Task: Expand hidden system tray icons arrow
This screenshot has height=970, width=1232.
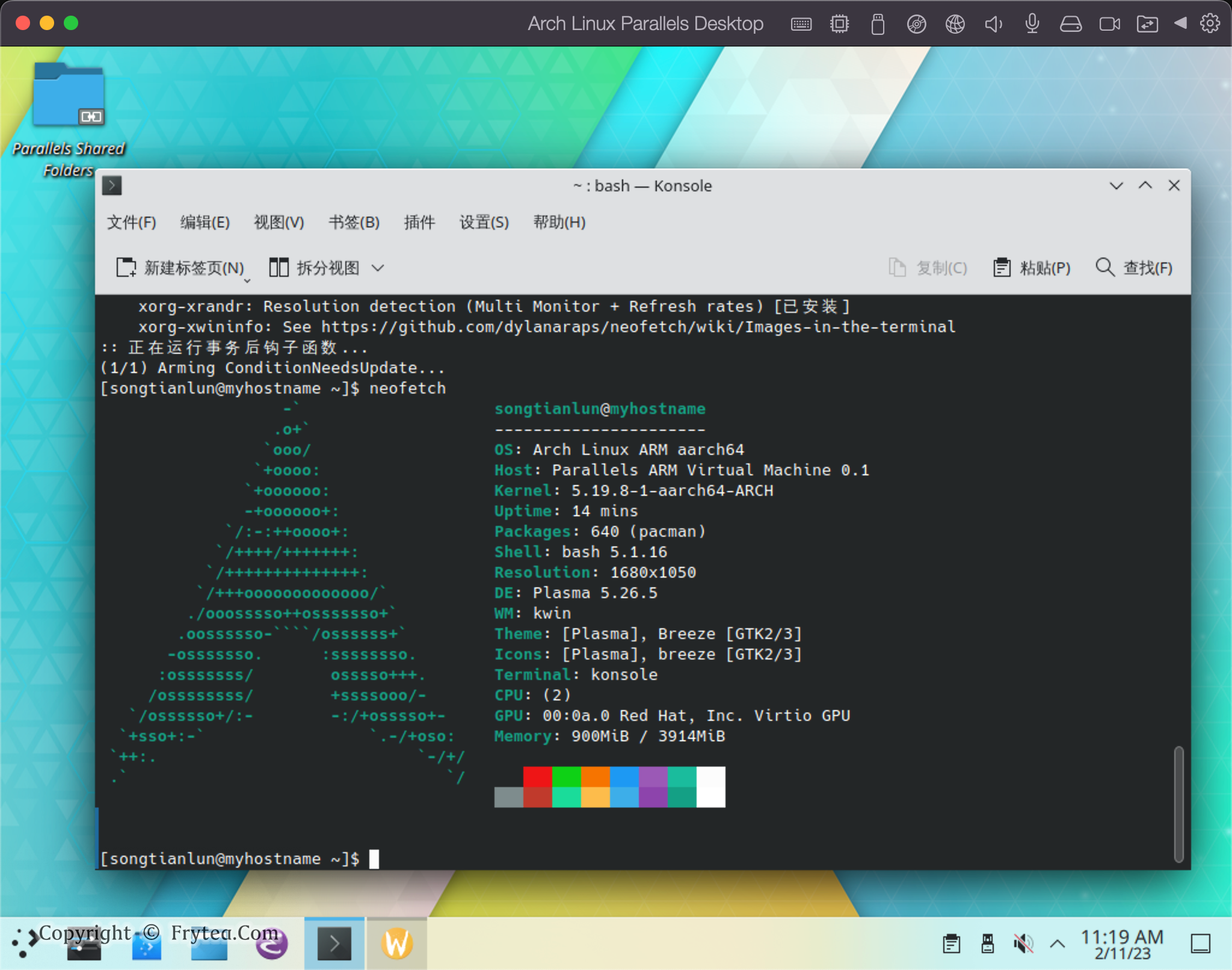Action: tap(1058, 944)
